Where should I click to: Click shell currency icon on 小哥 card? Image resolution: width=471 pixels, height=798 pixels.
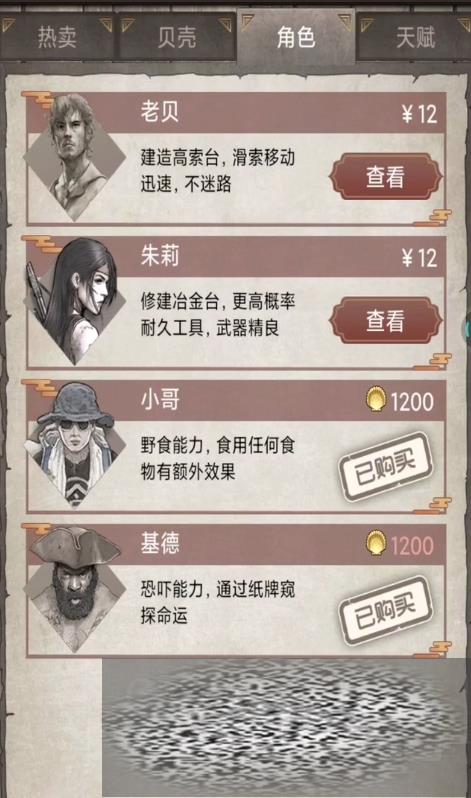376,400
